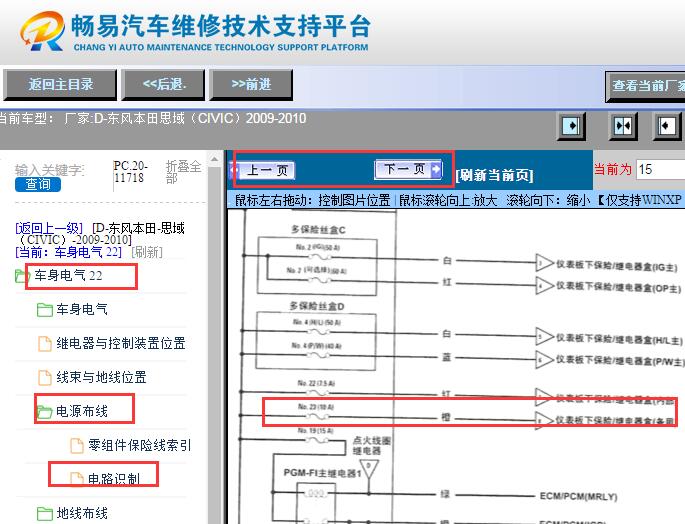The width and height of the screenshot is (685, 524).
Task: Click page icon beside 零组件保险线索引
Action: (x=77, y=446)
